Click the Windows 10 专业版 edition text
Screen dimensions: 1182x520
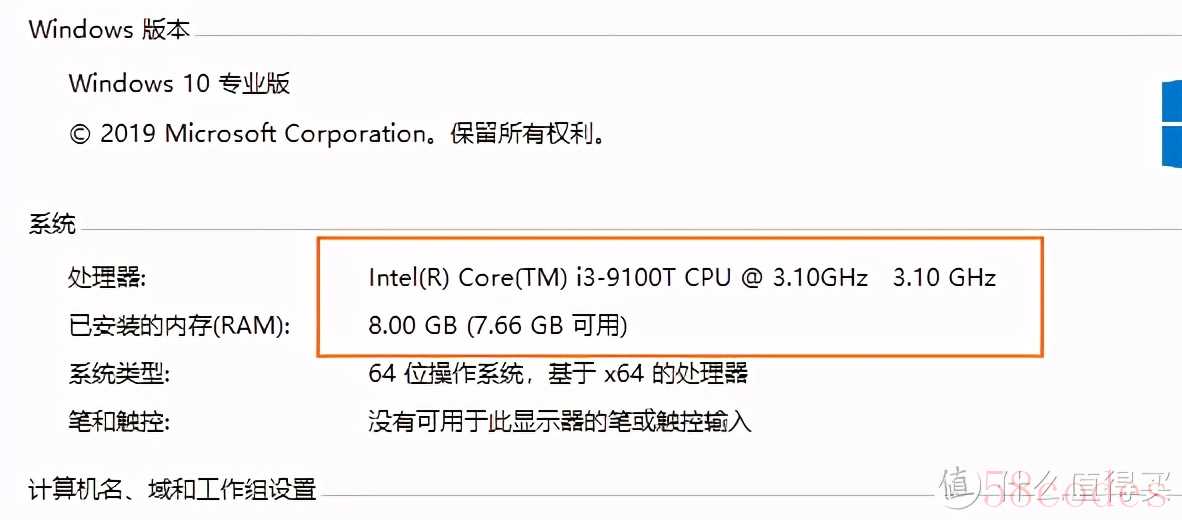(x=179, y=83)
